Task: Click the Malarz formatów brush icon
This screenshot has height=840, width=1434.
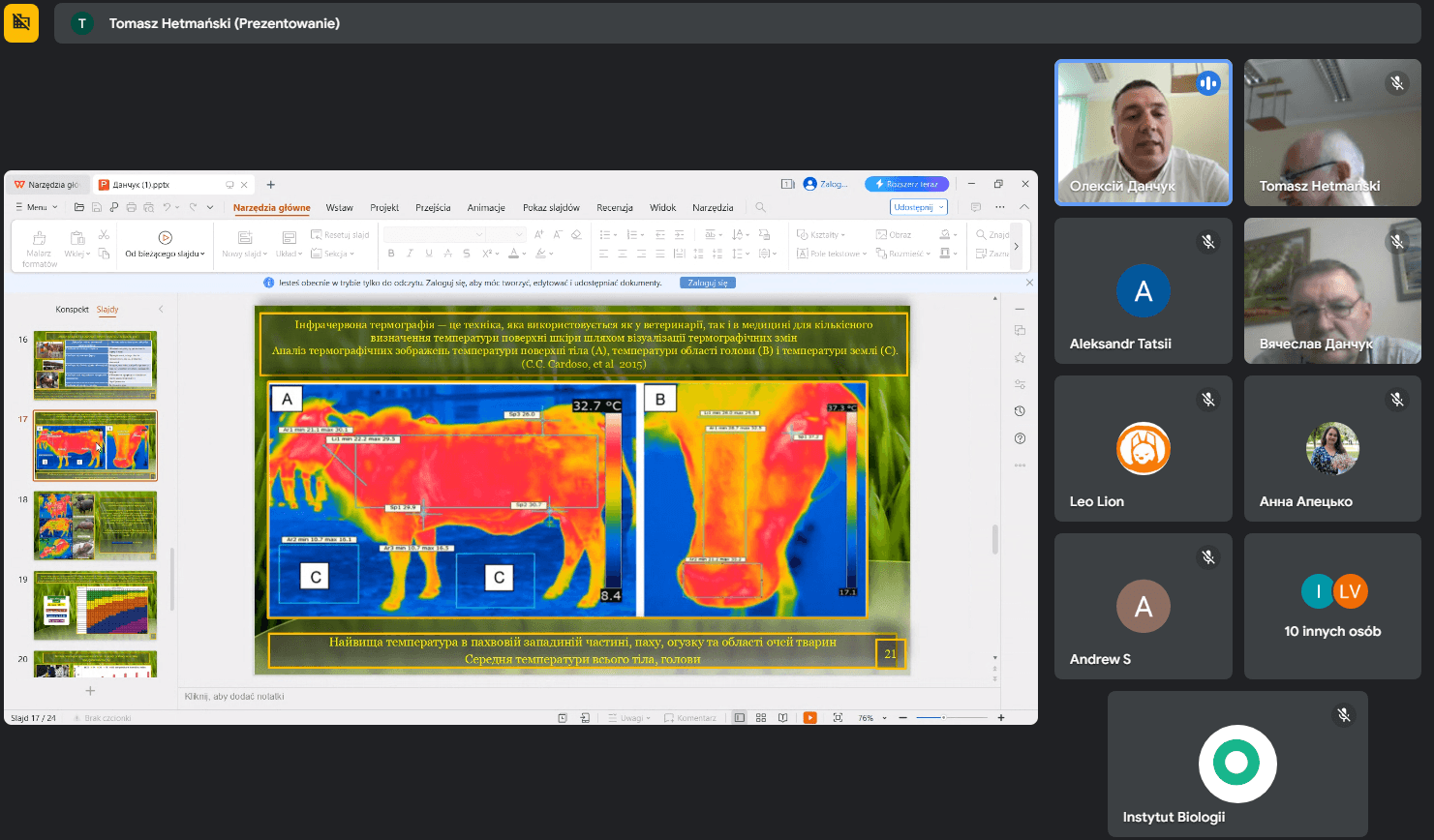Action: tap(40, 237)
